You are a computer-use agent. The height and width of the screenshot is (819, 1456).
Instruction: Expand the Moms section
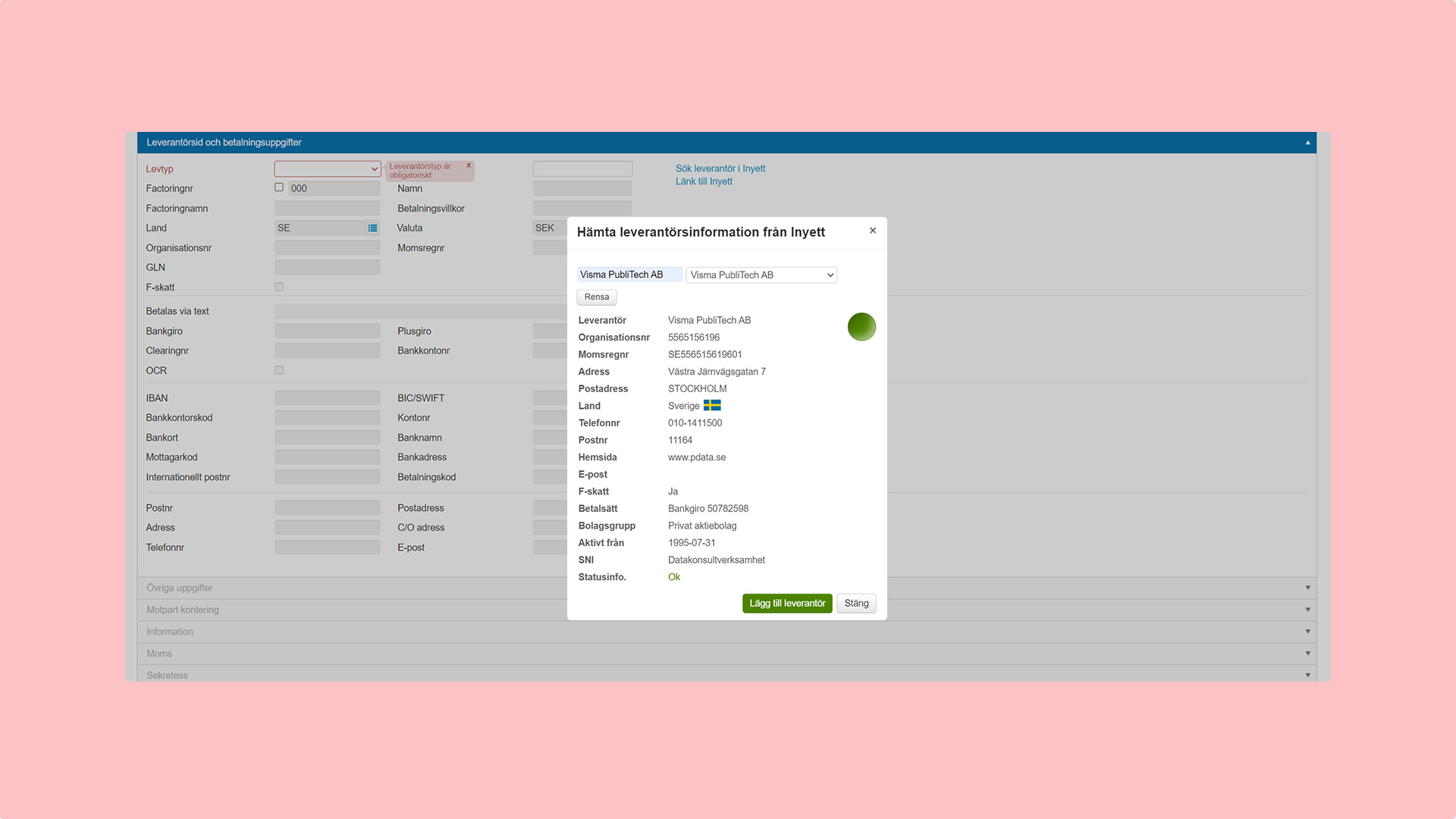pos(726,654)
